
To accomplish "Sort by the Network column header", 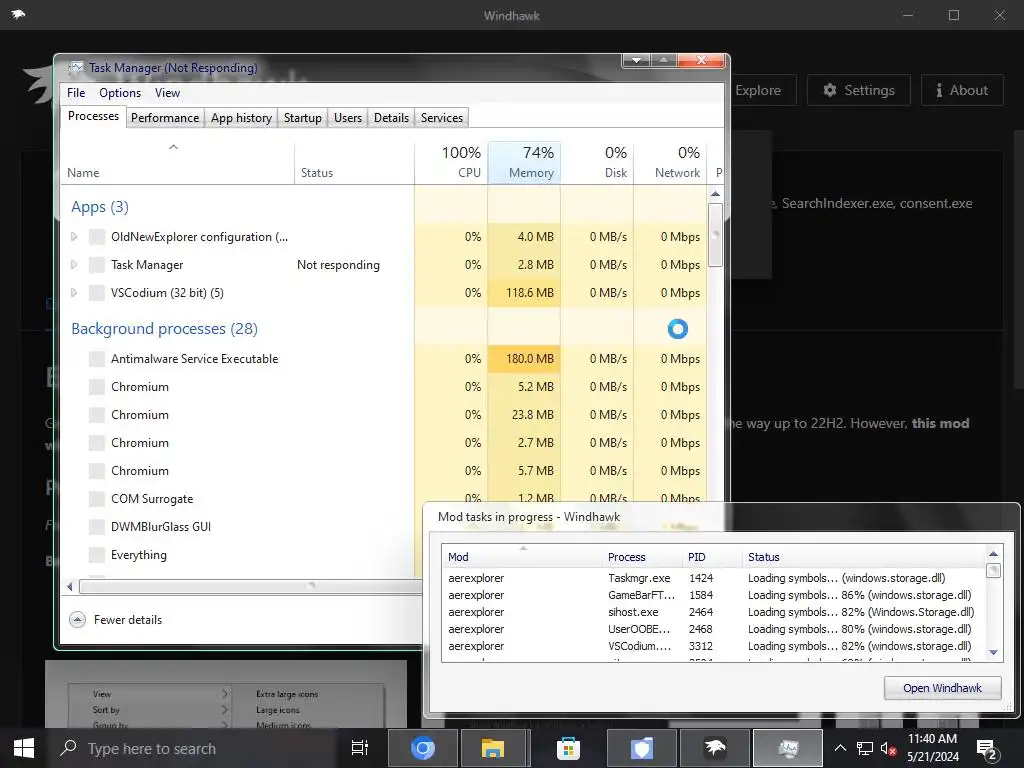I will (670, 163).
